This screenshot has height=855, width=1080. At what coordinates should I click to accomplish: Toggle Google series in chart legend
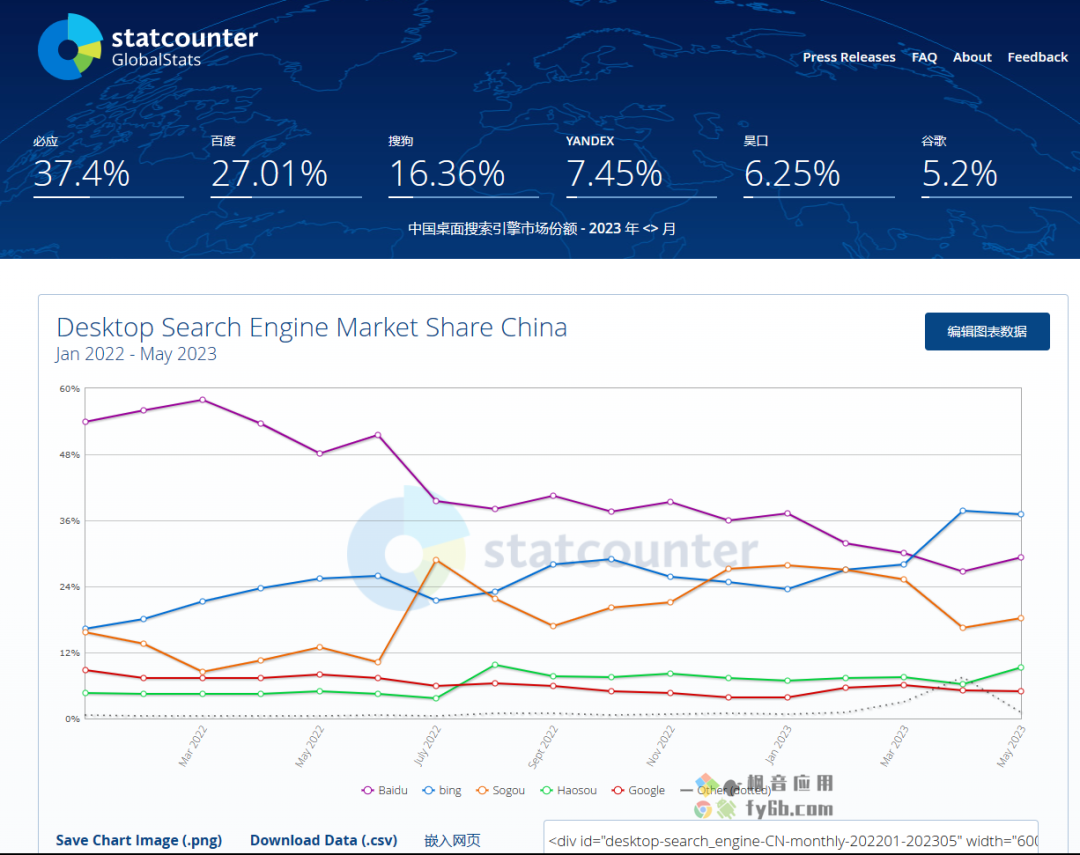click(638, 790)
